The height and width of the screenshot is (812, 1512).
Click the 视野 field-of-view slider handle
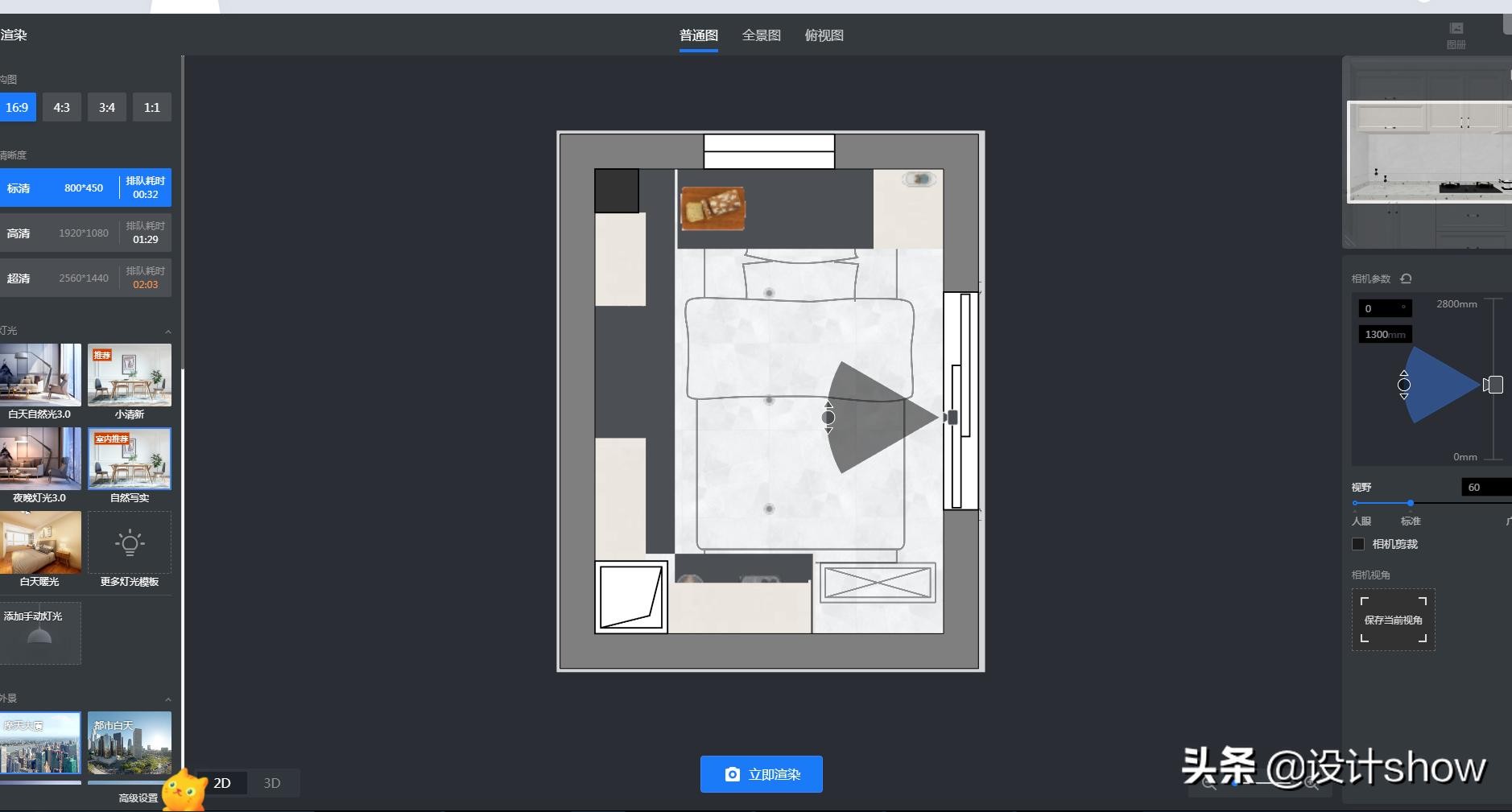[1410, 503]
